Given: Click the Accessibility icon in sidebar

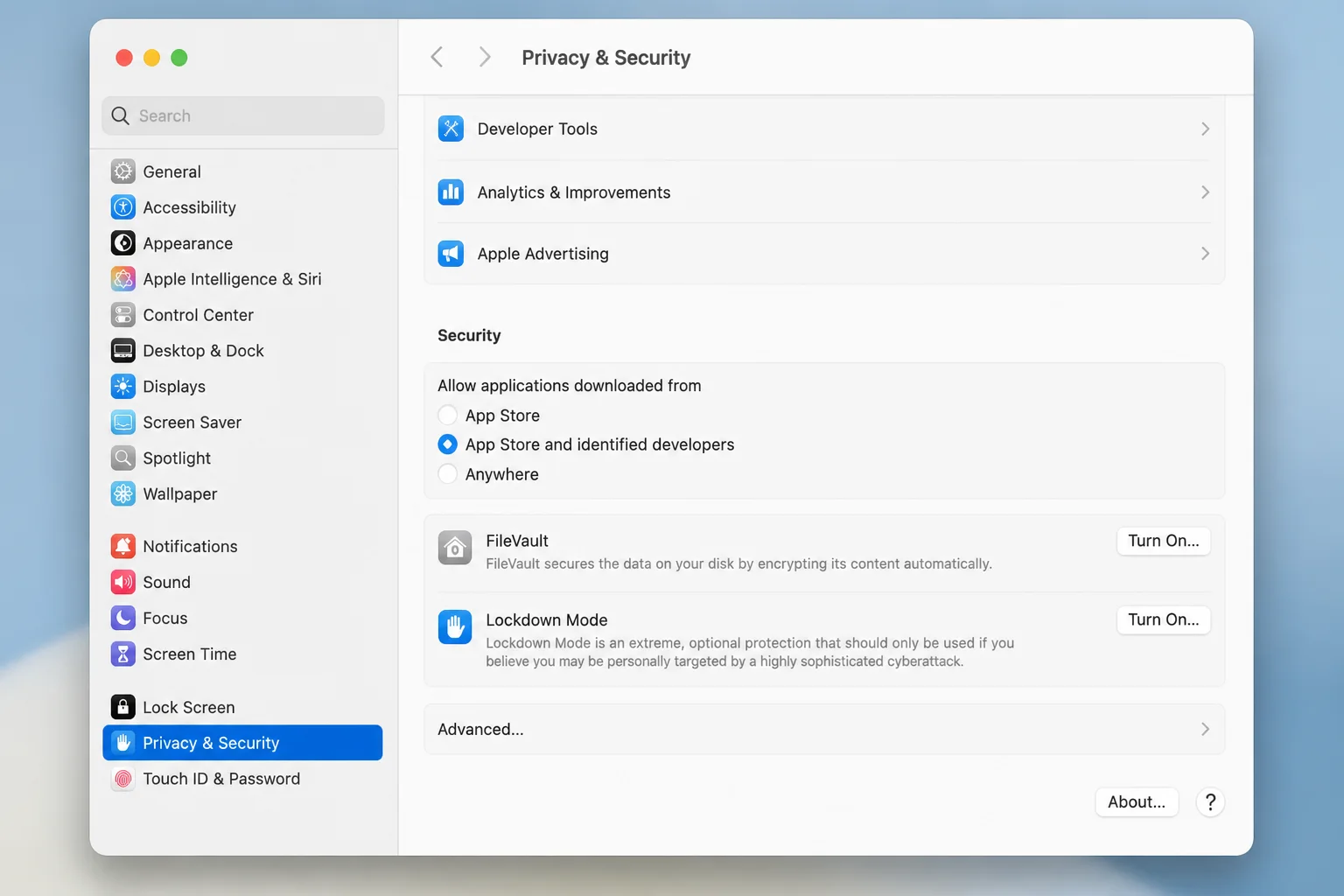Looking at the screenshot, I should tap(123, 207).
